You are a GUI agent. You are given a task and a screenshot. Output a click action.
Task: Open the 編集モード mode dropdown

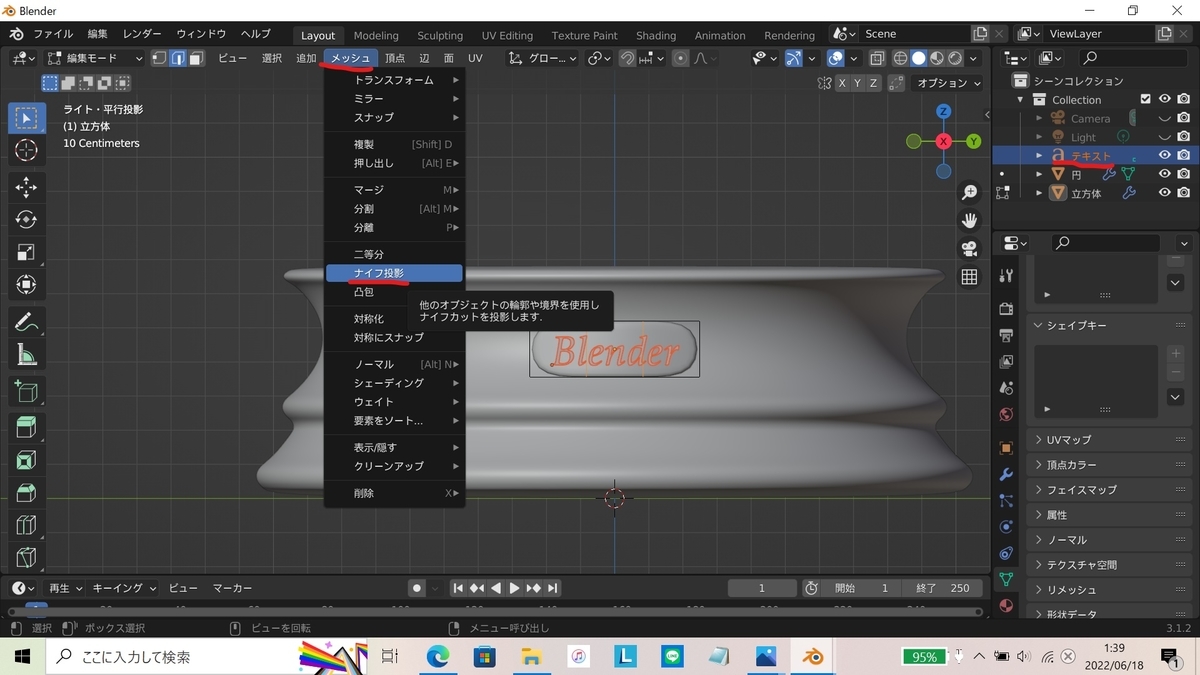(x=95, y=59)
